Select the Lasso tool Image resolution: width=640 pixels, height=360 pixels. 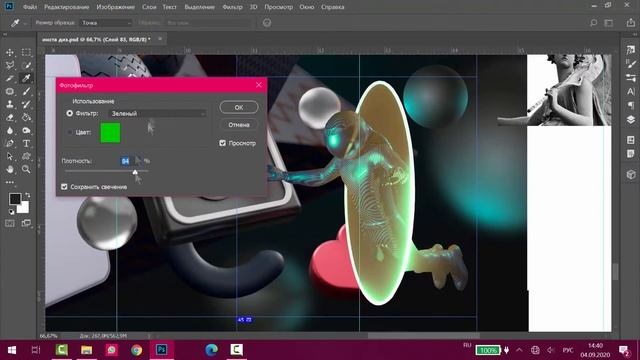10,65
